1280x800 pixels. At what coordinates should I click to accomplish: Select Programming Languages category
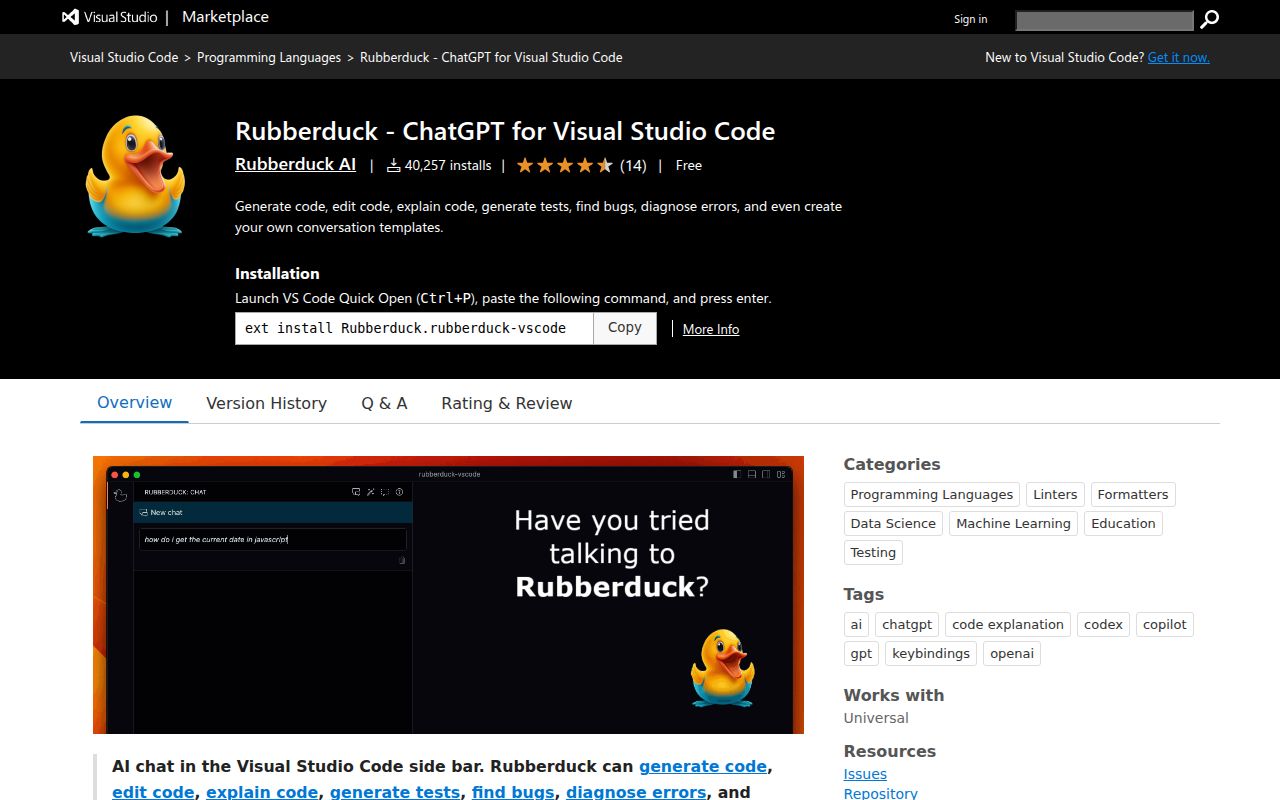tap(932, 494)
